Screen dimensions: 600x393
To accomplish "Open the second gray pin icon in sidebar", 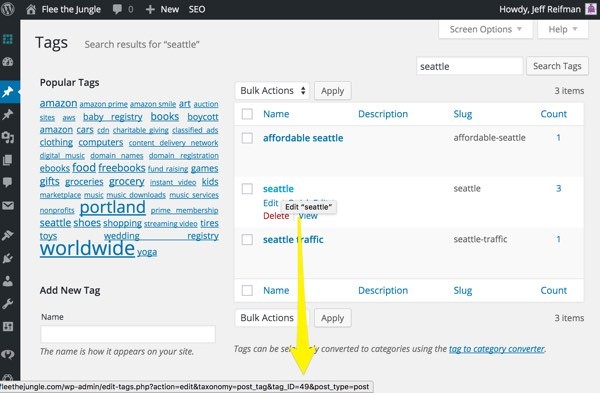I will pos(8,114).
